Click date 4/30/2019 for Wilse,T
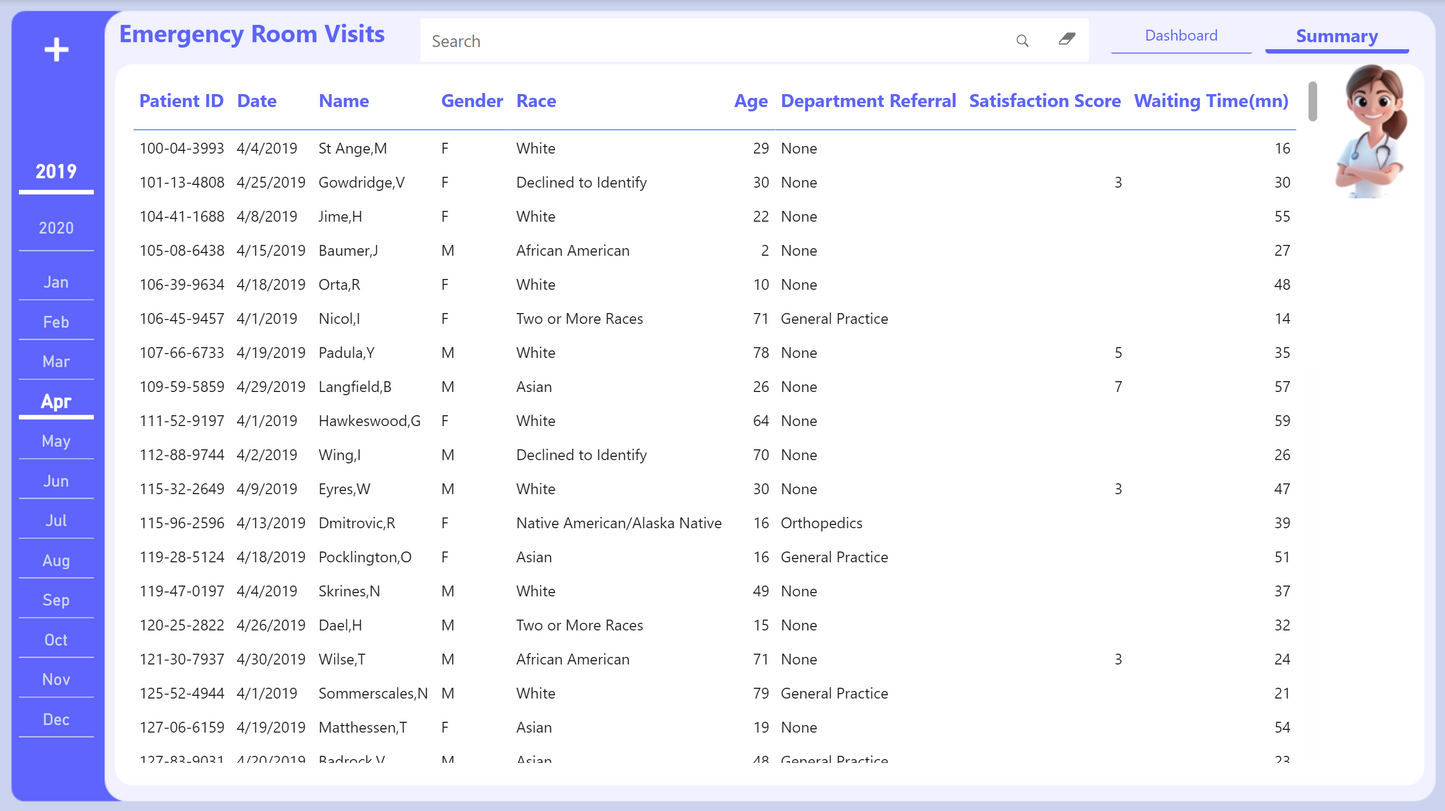 coord(271,659)
